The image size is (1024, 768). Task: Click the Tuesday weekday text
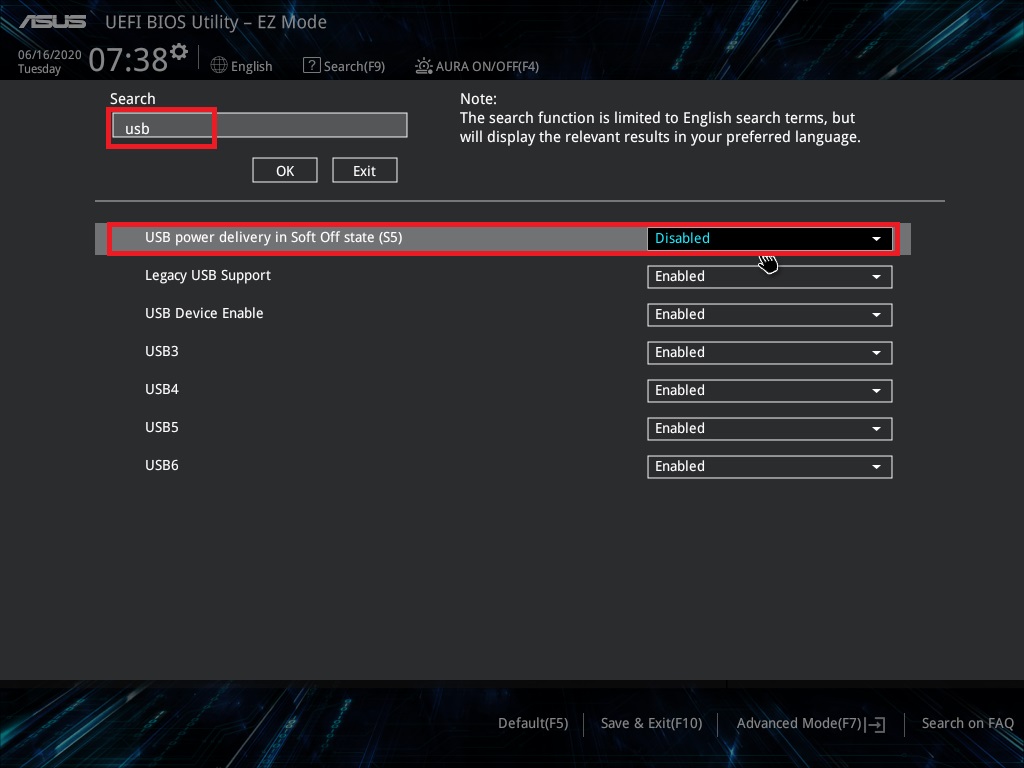coord(39,69)
